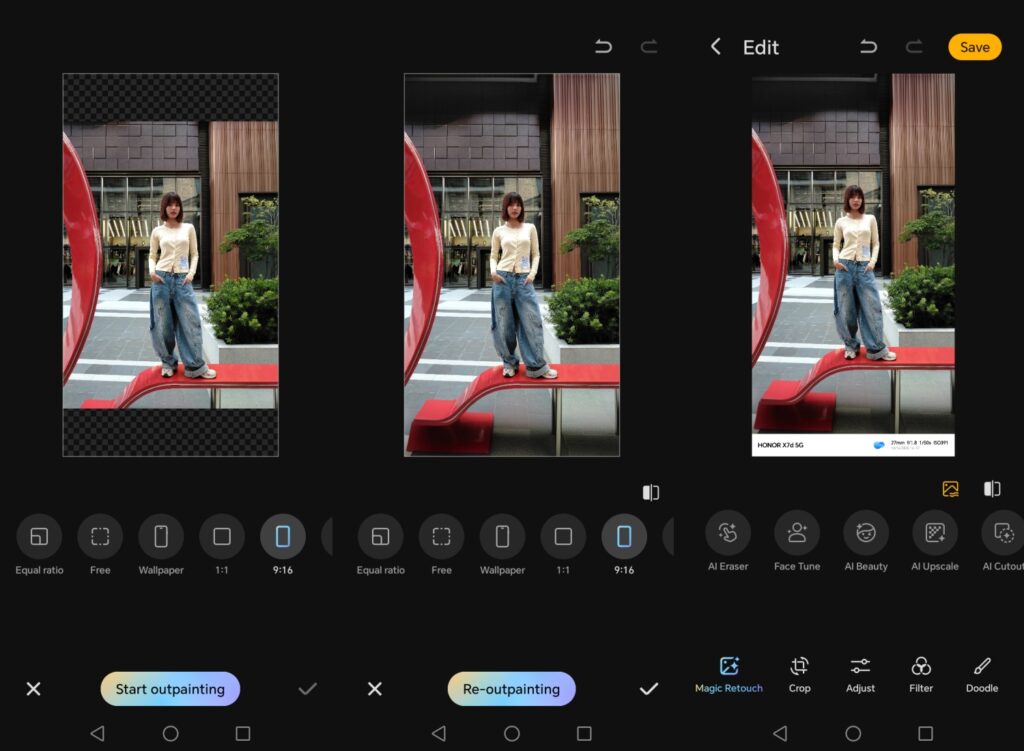This screenshot has height=751, width=1024.
Task: Open the AI Cutout tool
Action: (x=1002, y=534)
